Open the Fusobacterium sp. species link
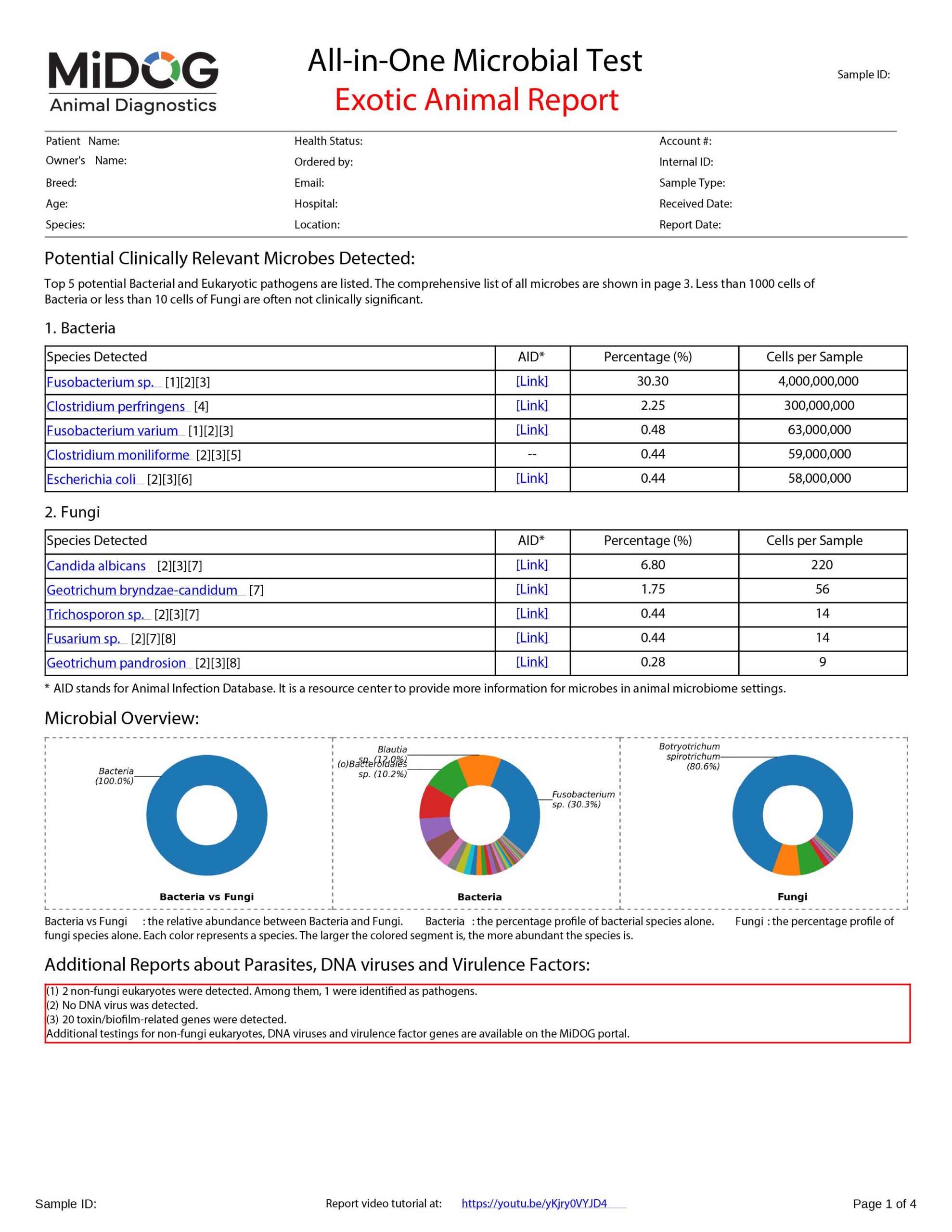Image resolution: width=952 pixels, height=1232 pixels. 101,382
